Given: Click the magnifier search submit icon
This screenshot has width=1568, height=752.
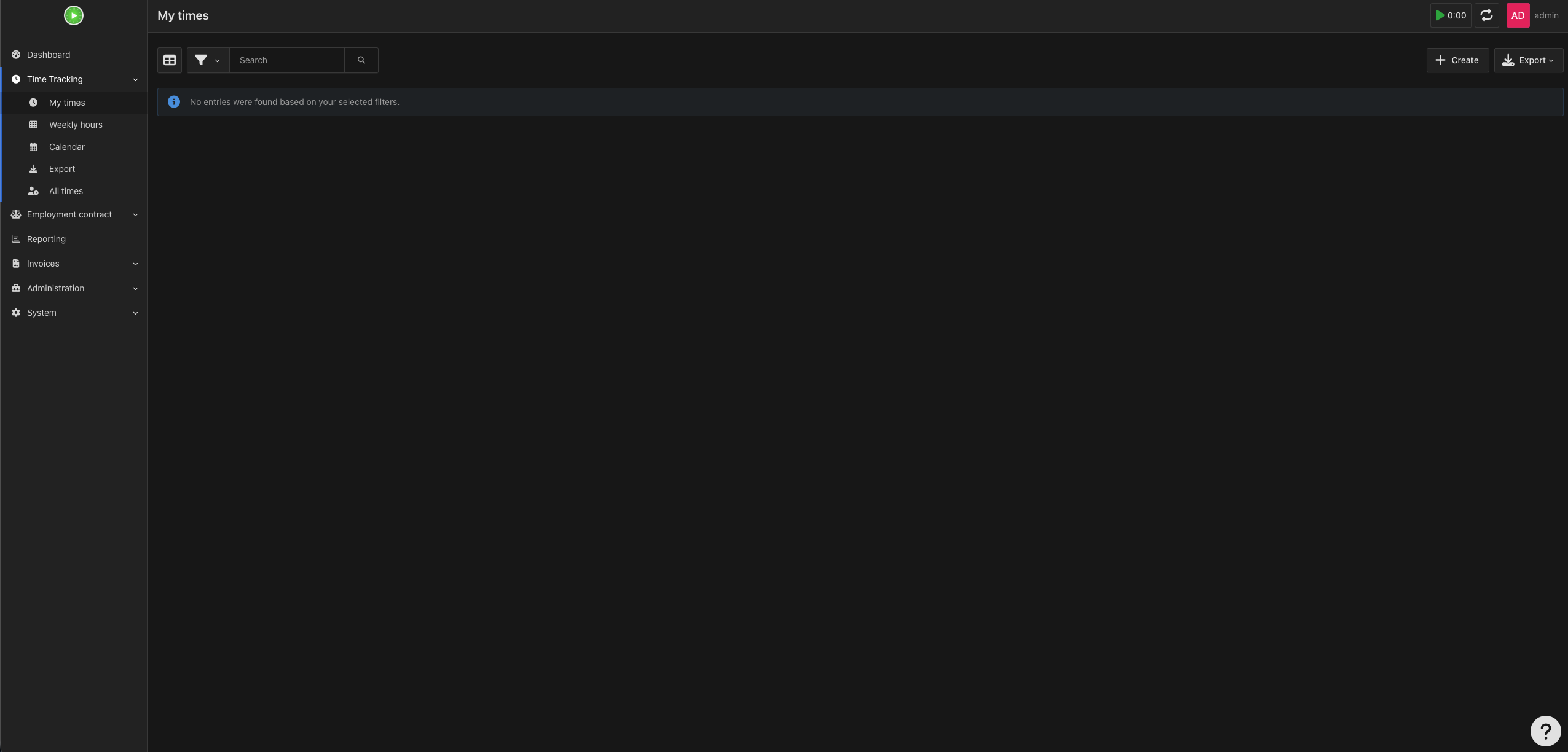Looking at the screenshot, I should pos(361,60).
